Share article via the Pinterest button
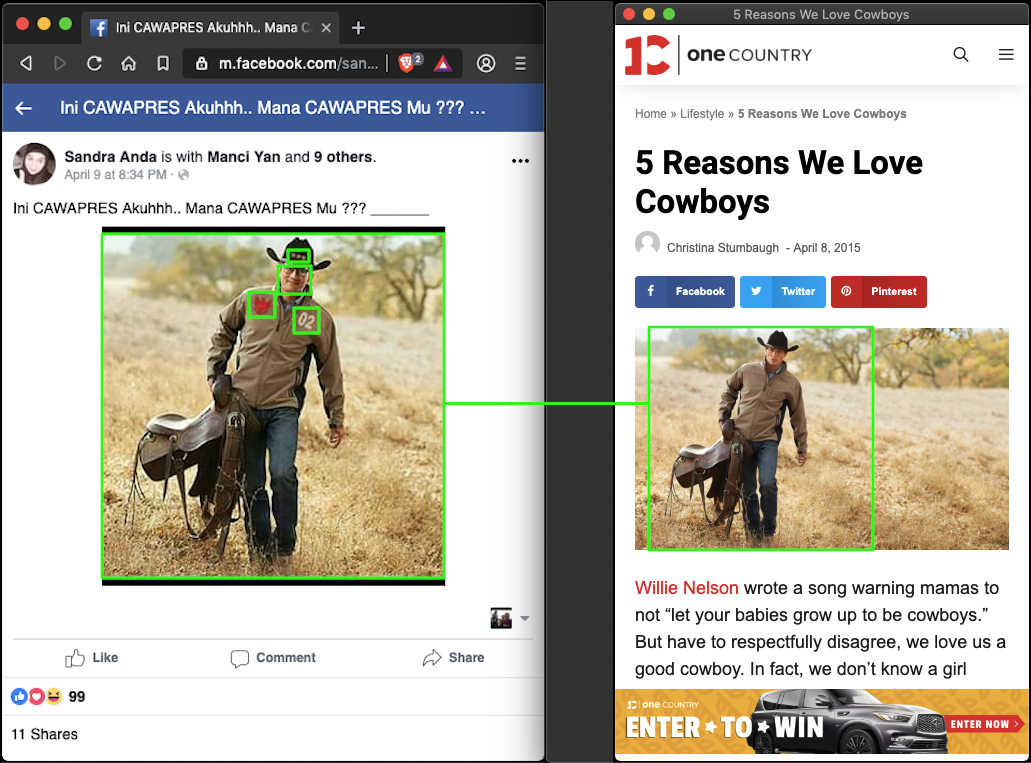The width and height of the screenshot is (1031, 763). [x=879, y=292]
